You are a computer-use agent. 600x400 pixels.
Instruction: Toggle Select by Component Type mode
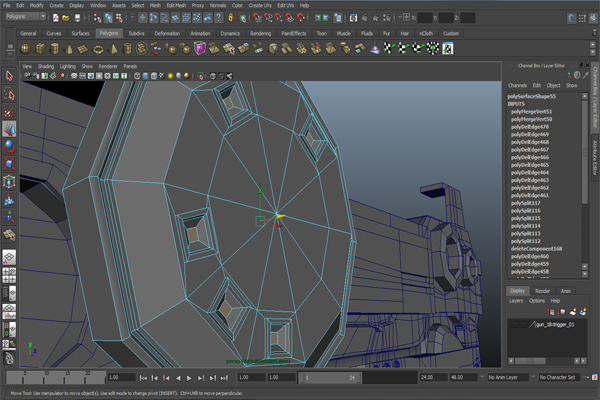point(119,18)
